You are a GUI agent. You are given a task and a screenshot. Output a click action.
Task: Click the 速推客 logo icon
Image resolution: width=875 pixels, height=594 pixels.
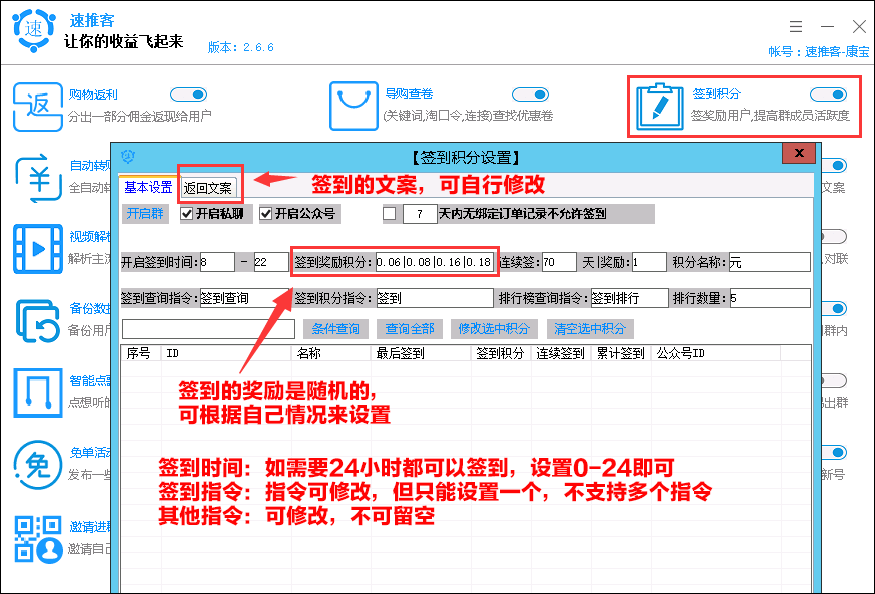pos(34,29)
